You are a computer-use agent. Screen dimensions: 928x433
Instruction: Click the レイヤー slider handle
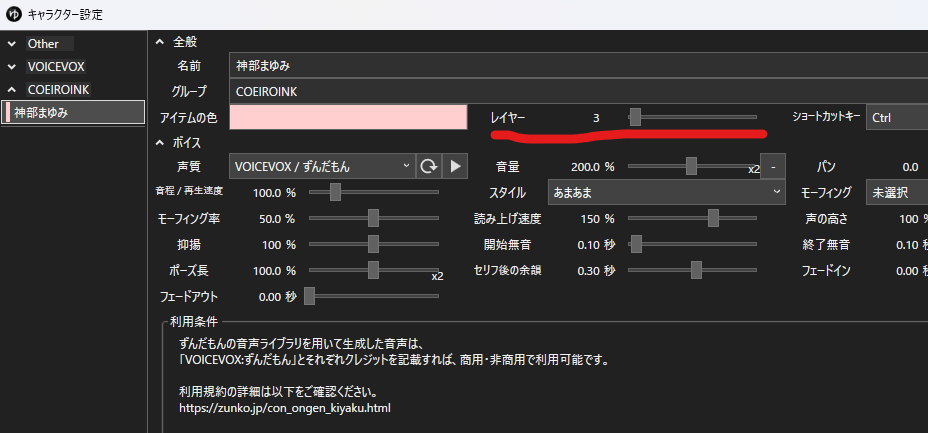coord(635,117)
